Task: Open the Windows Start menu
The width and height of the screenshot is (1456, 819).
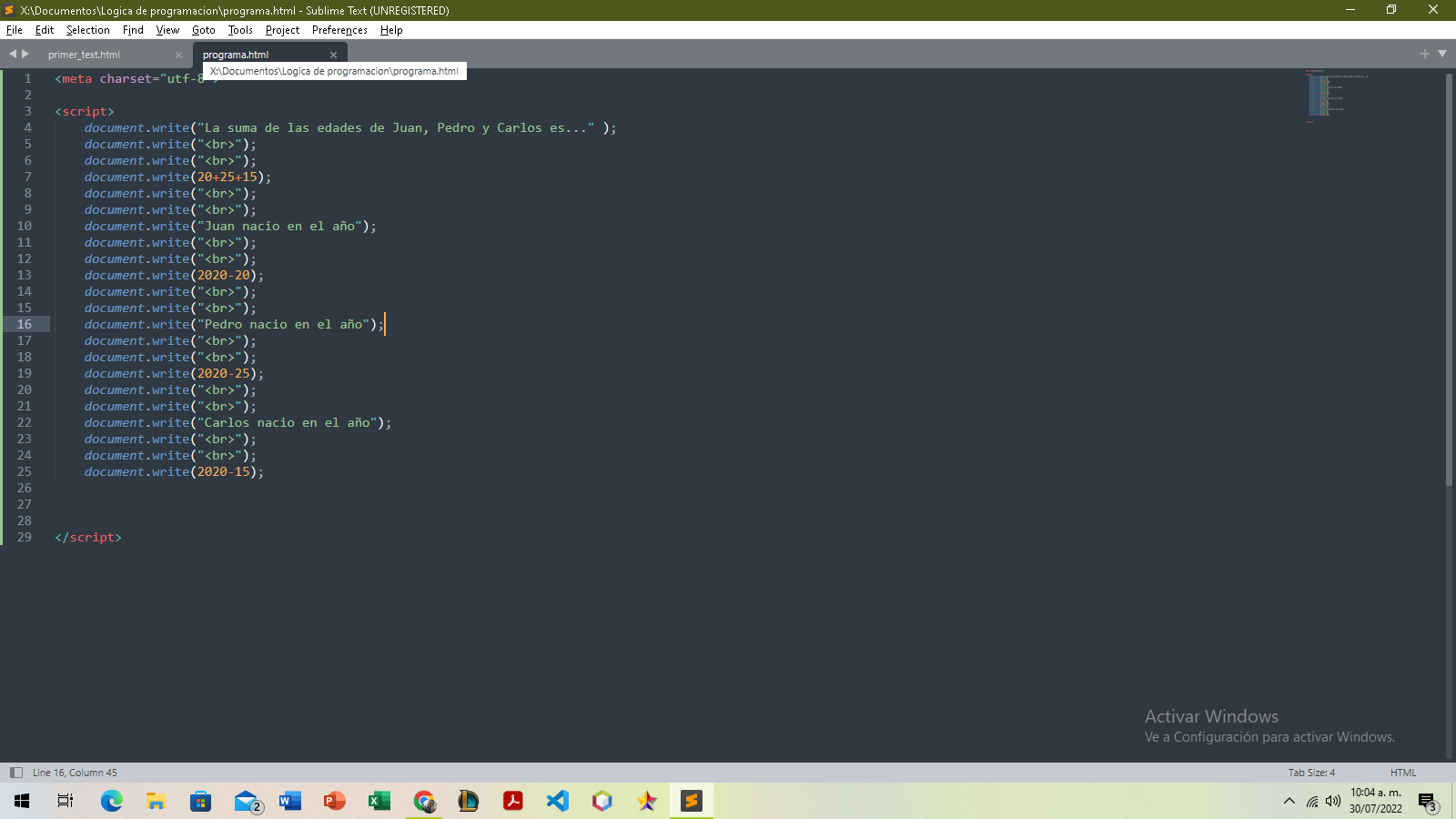Action: [22, 801]
